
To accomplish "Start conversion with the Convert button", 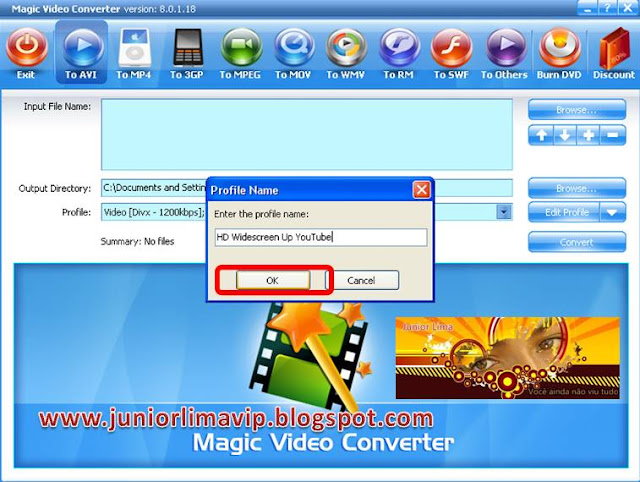I will coord(577,242).
